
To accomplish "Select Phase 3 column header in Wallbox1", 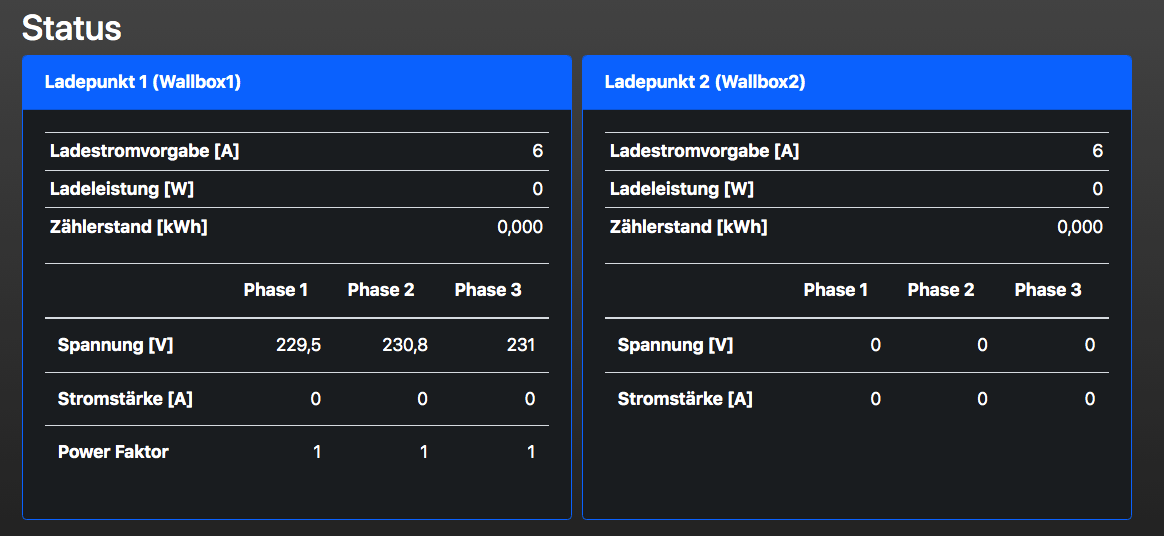I will (x=488, y=290).
